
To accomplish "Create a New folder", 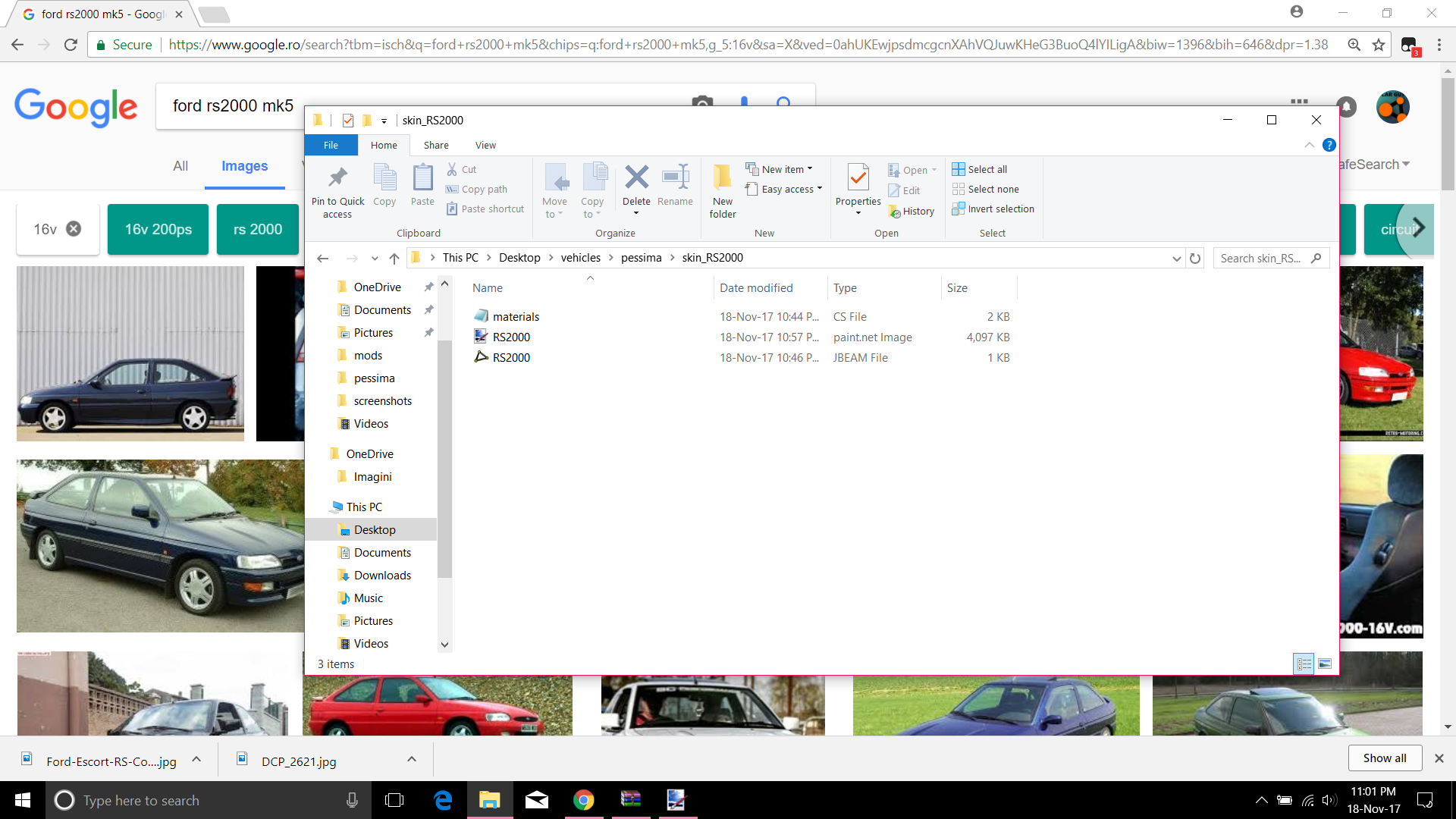I will pyautogui.click(x=723, y=191).
